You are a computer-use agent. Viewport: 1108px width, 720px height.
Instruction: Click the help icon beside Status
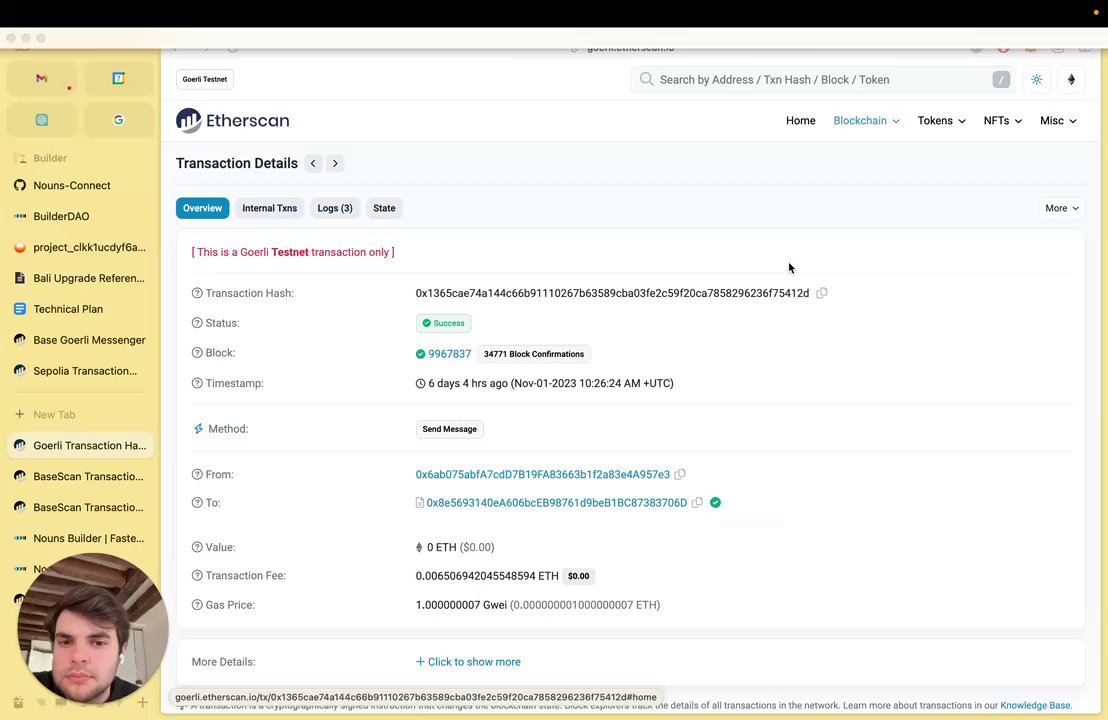coord(197,323)
